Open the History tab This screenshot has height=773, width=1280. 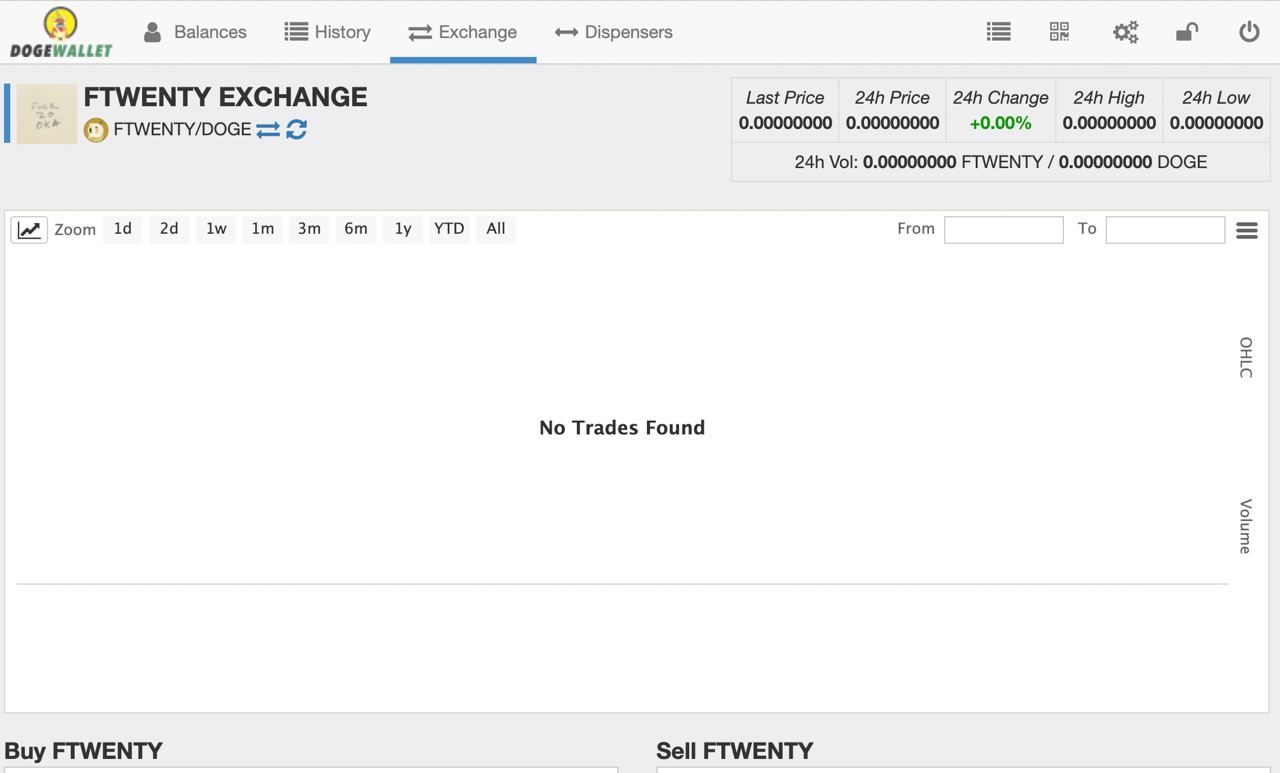[x=327, y=32]
